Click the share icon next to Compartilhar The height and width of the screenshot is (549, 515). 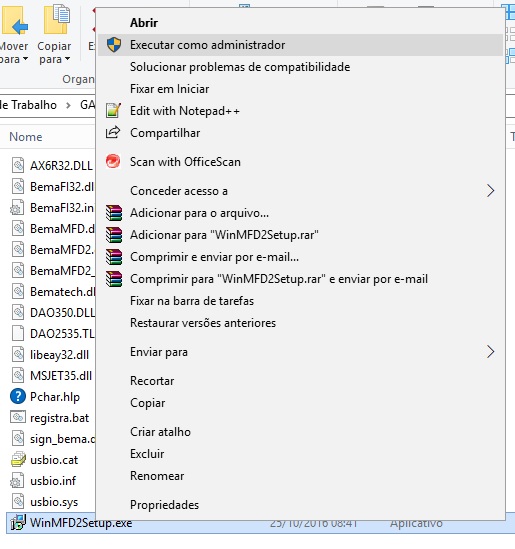(x=113, y=132)
